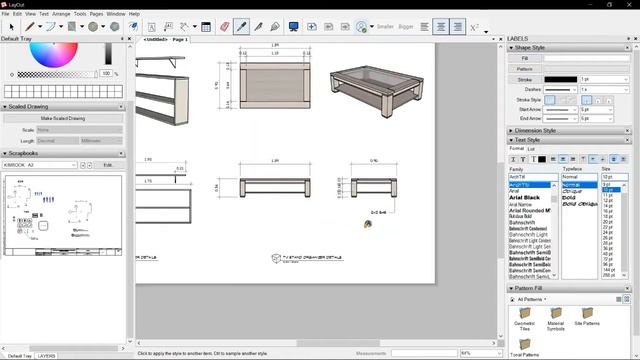Click the active Style eyedropper tool
This screenshot has height=360, width=640.
(242, 27)
